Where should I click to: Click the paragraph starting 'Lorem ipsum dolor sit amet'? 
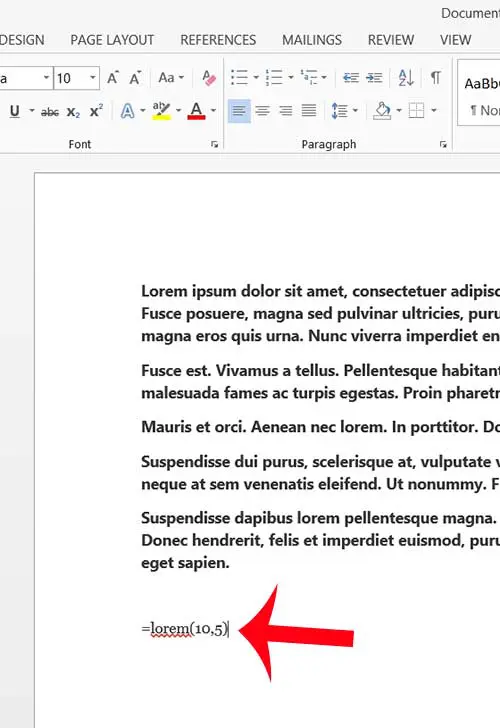[x=320, y=313]
